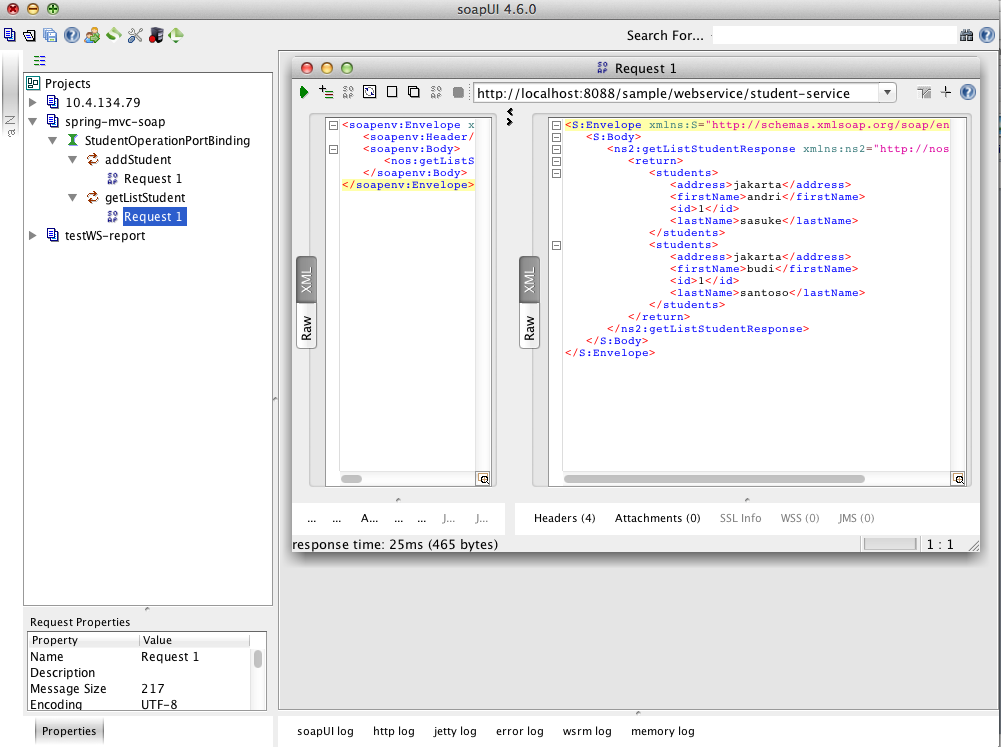Select the XML tab of the response editor
1001x747 pixels.
pyautogui.click(x=529, y=280)
